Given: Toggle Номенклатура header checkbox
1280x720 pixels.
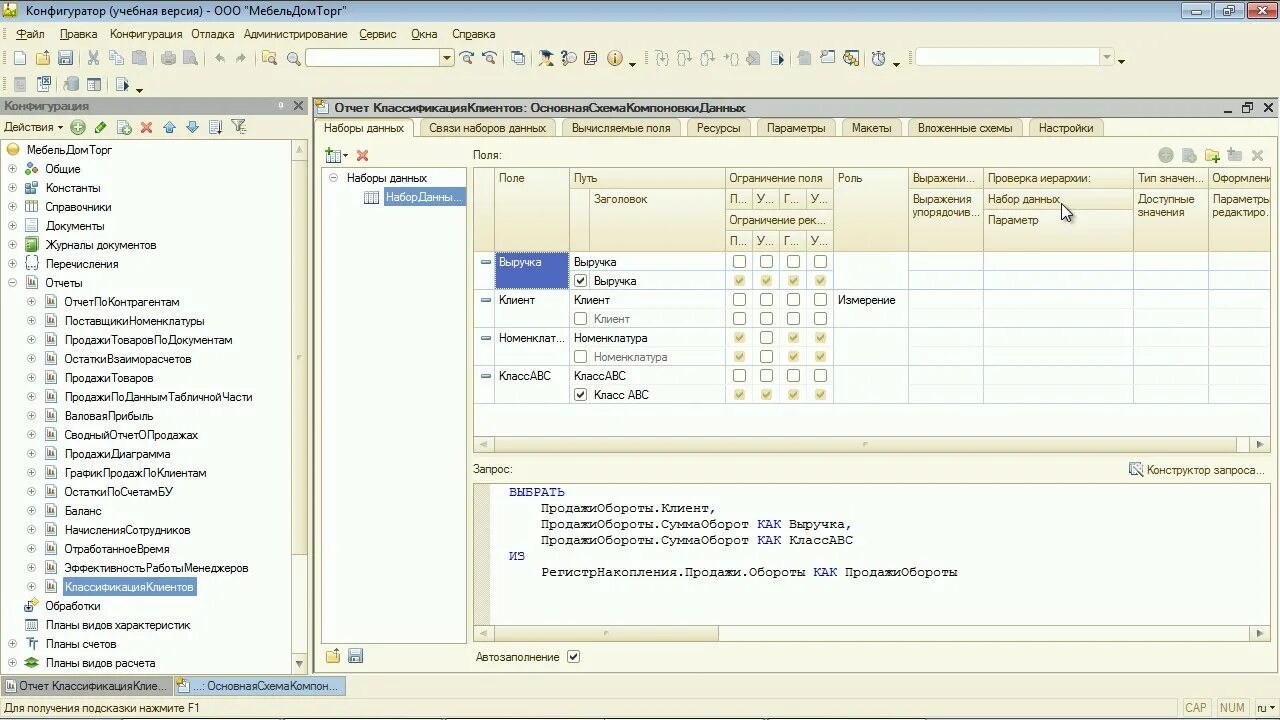Looking at the screenshot, I should click(581, 357).
